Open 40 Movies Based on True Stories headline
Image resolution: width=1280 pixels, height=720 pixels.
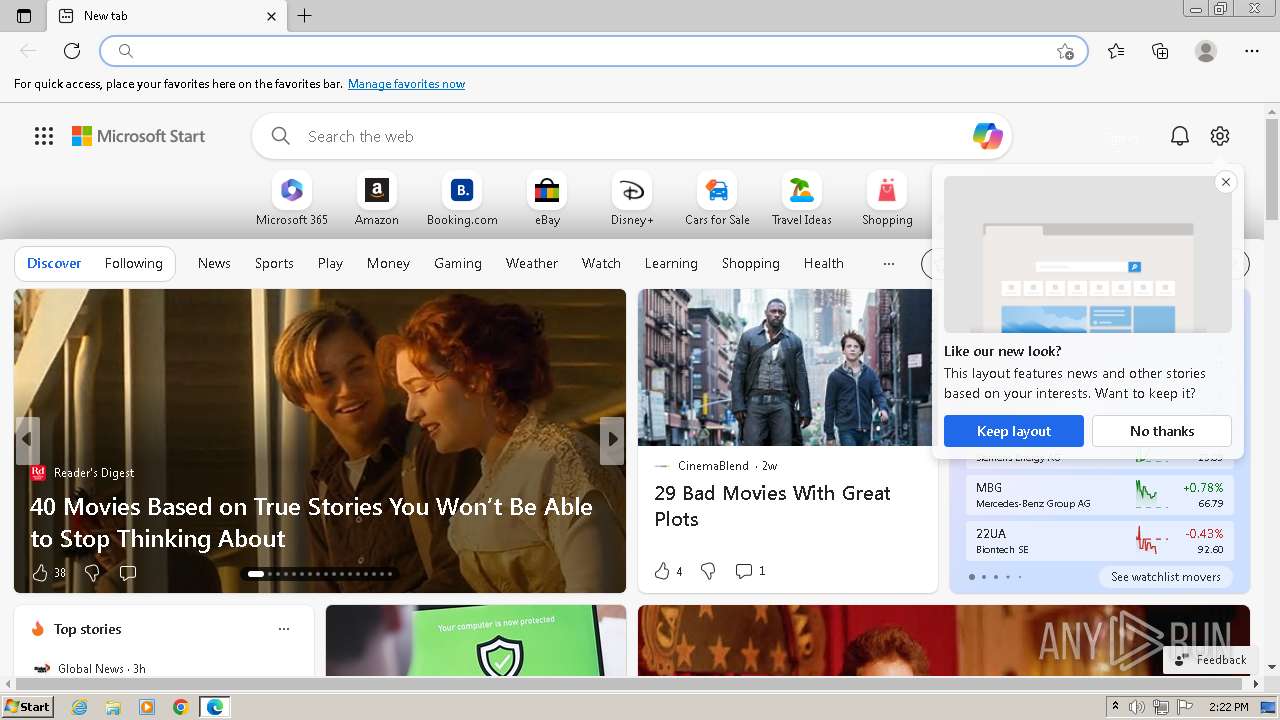(x=311, y=522)
